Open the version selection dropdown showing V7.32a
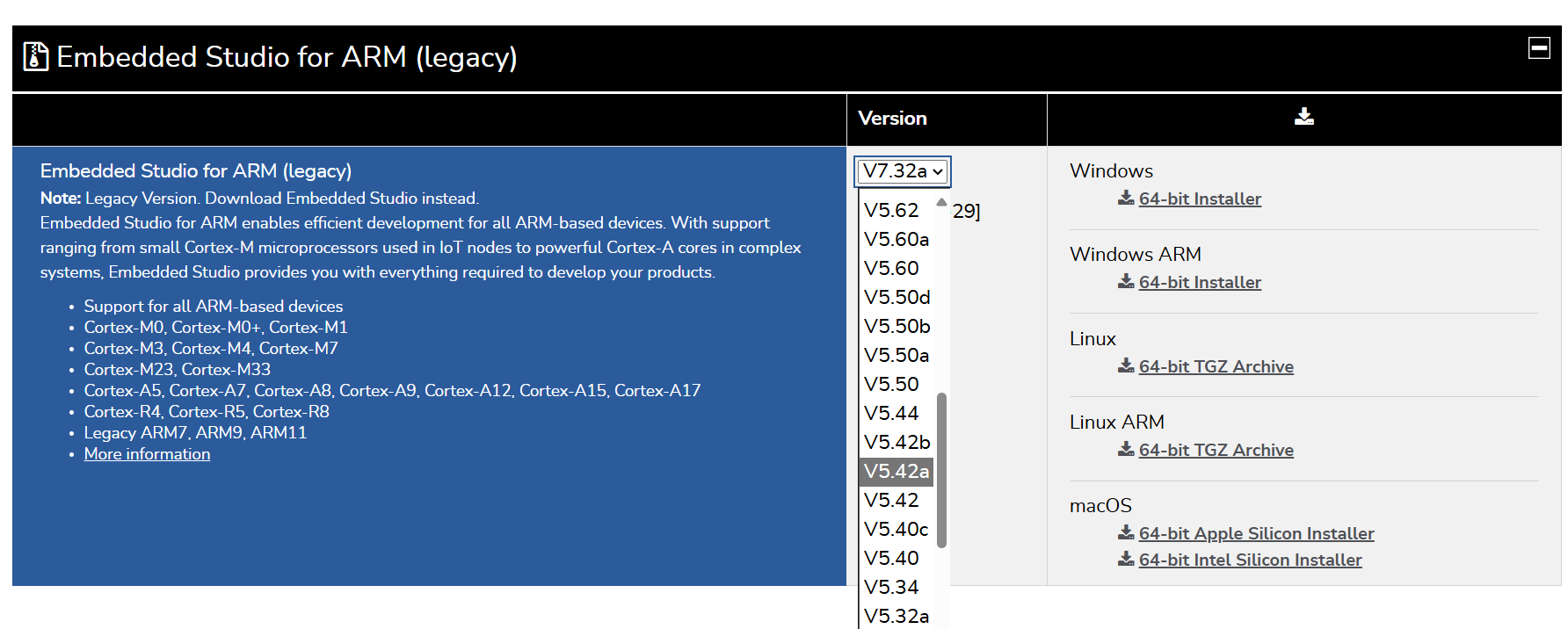The image size is (1568, 629). point(902,171)
